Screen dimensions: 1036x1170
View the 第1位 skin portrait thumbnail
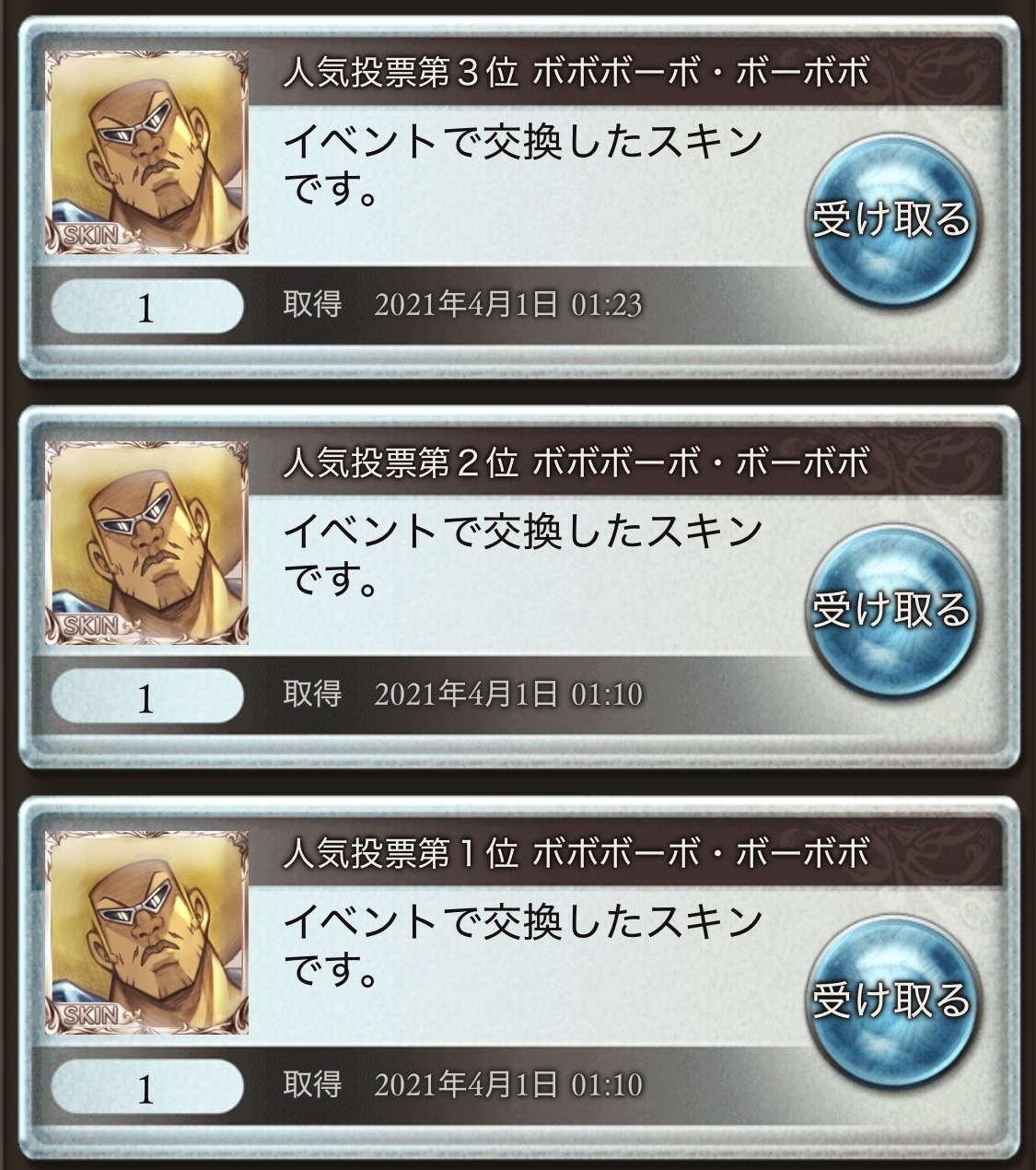pos(146,933)
